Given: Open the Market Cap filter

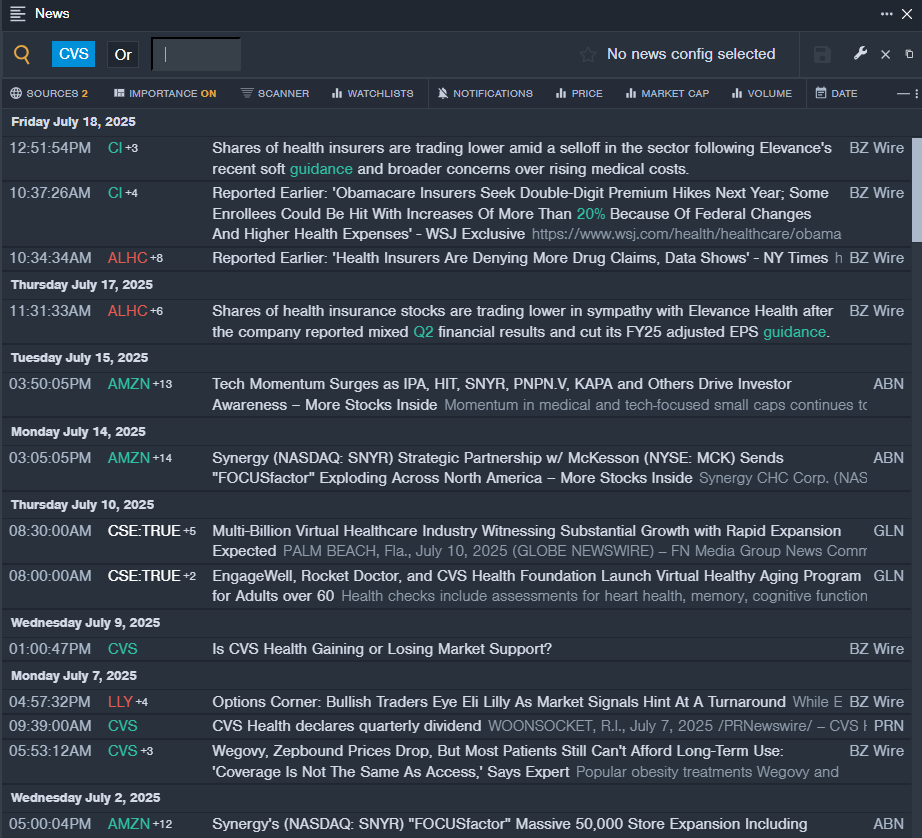Looking at the screenshot, I should (667, 94).
